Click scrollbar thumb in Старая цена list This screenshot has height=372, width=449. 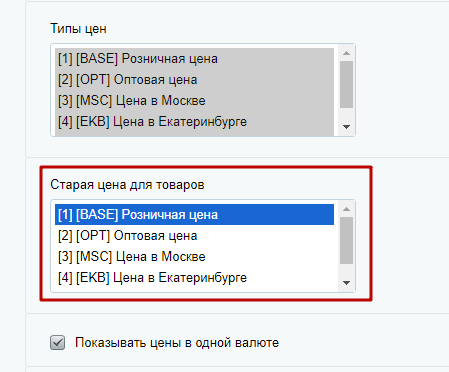tap(346, 240)
